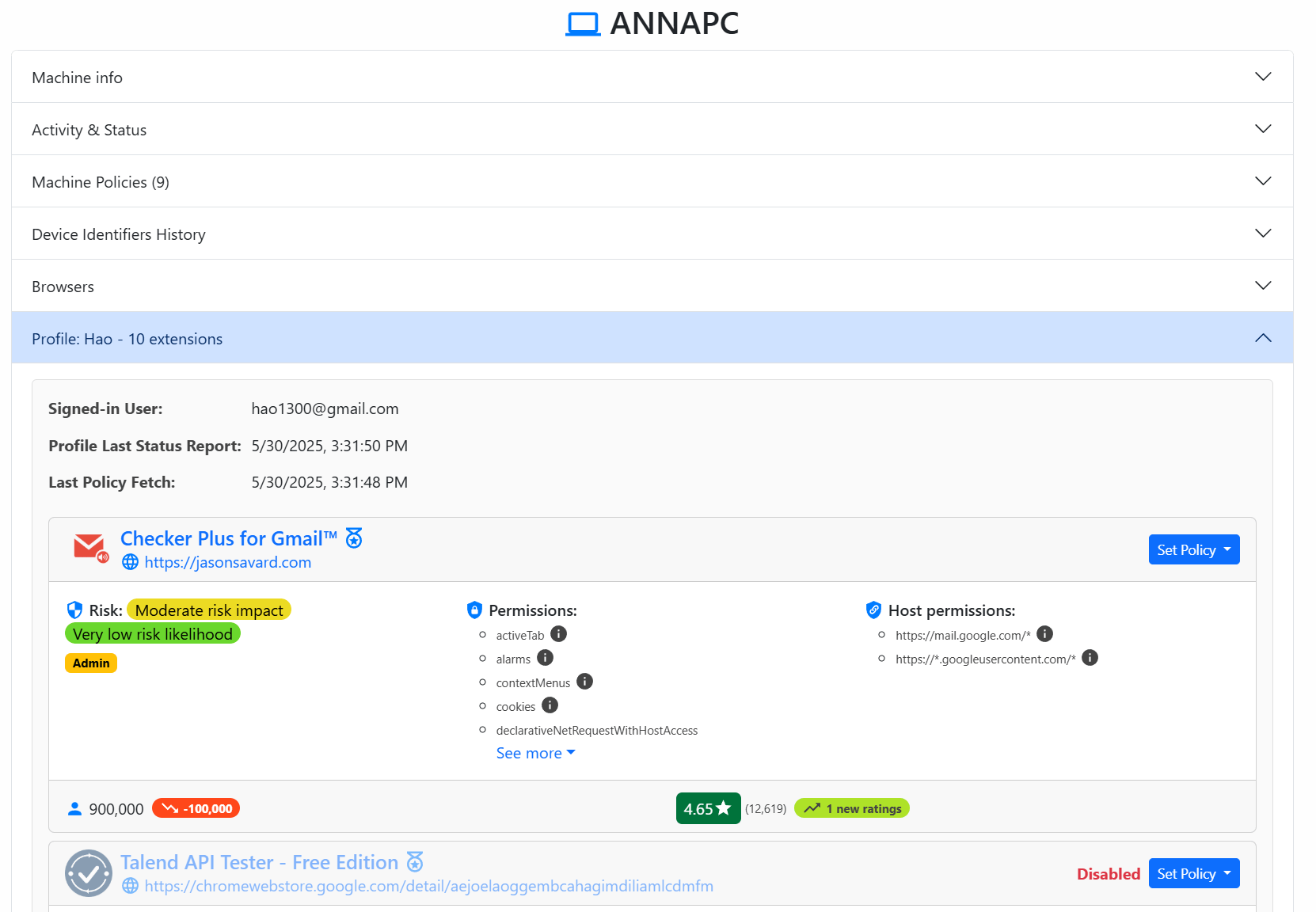Viewport: 1316px width, 912px height.
Task: Click the shield link icon beside Host permissions
Action: pos(873,610)
